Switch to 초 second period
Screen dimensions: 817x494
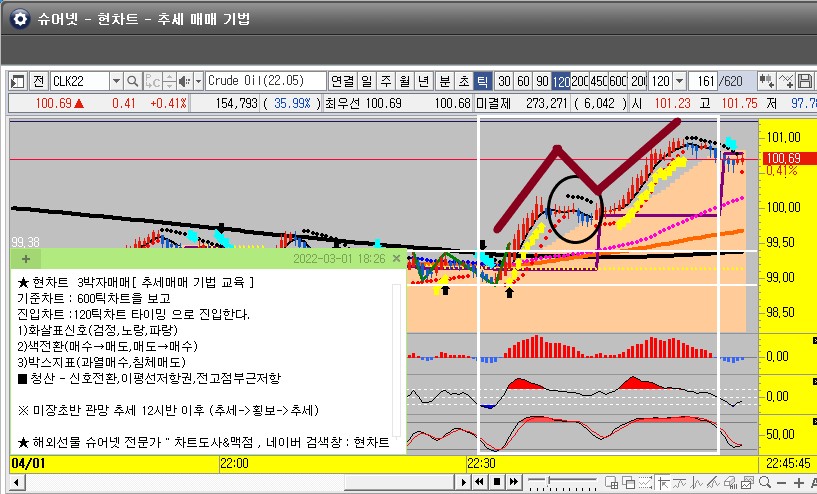tap(464, 81)
